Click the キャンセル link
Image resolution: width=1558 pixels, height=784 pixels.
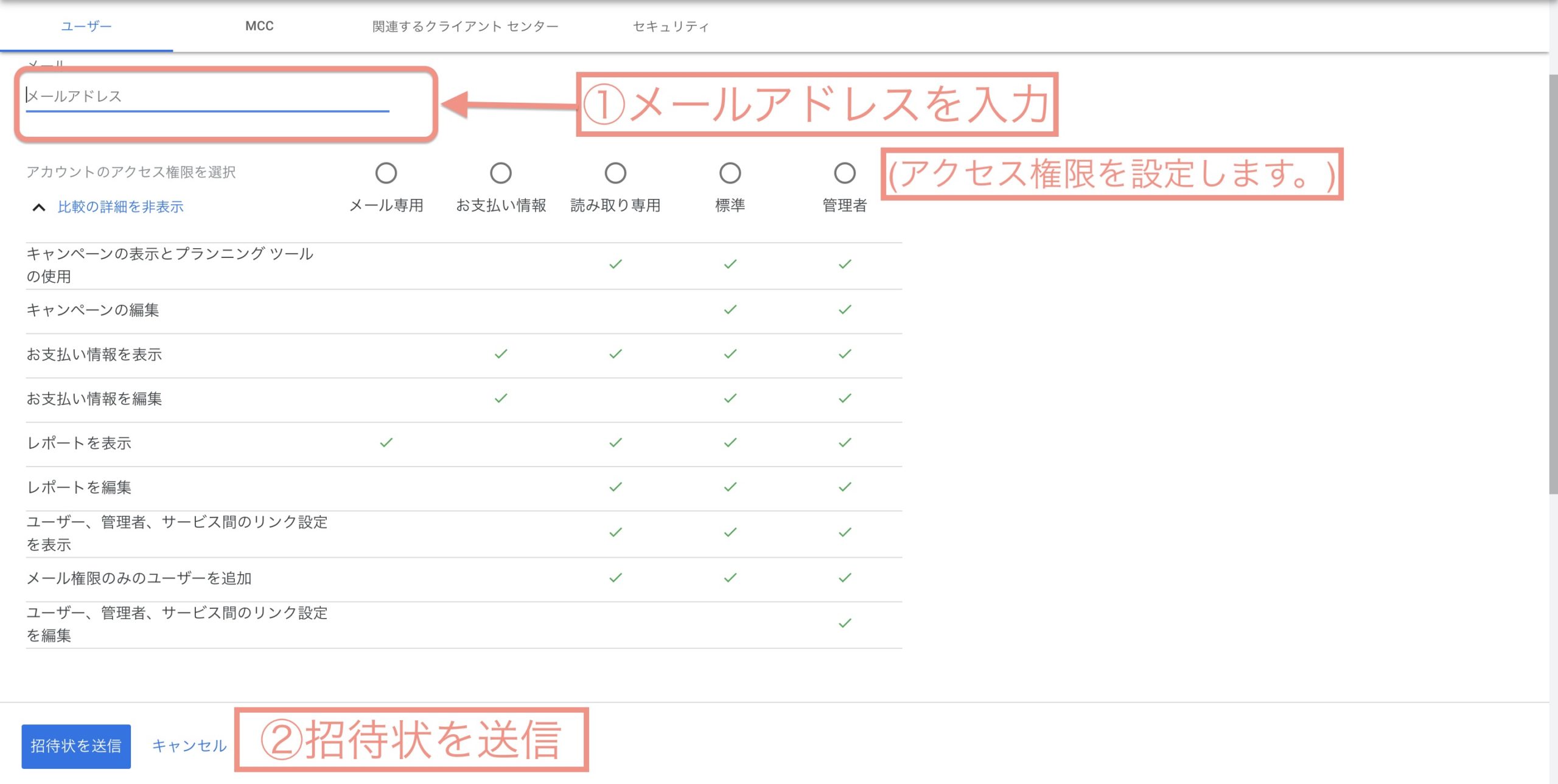coord(189,746)
